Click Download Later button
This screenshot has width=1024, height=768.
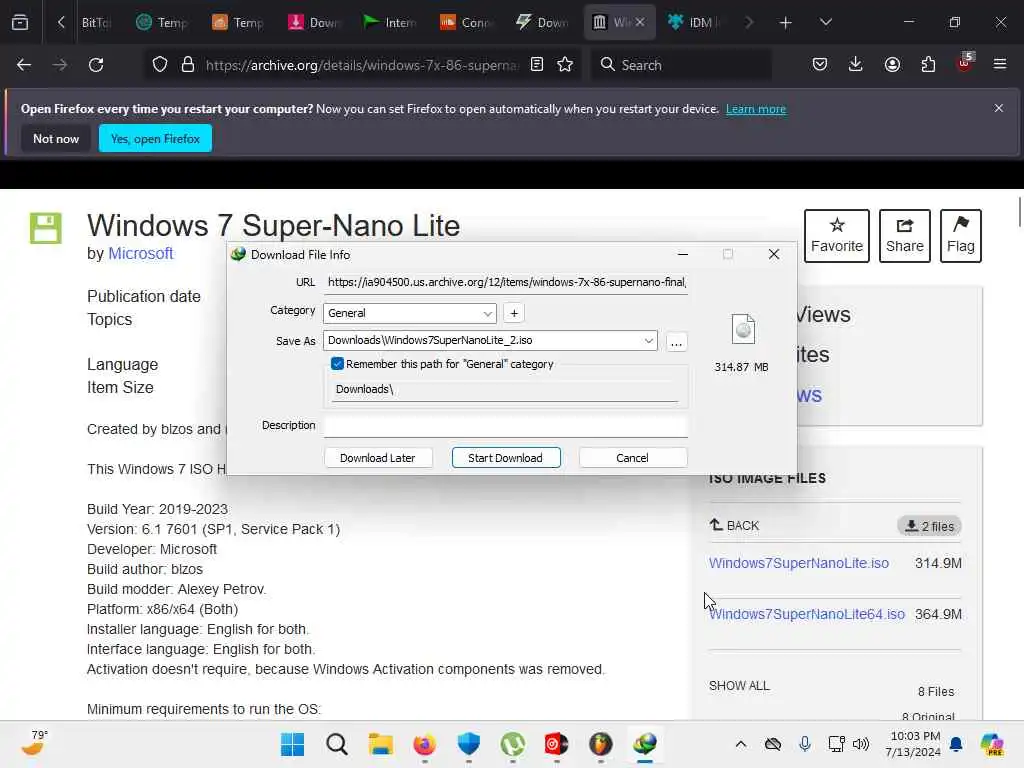click(x=377, y=458)
